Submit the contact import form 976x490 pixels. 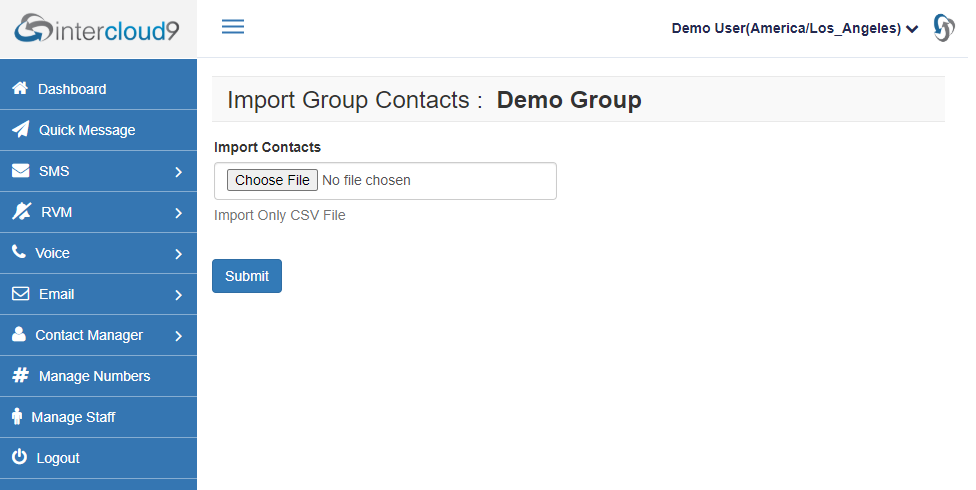pos(247,276)
